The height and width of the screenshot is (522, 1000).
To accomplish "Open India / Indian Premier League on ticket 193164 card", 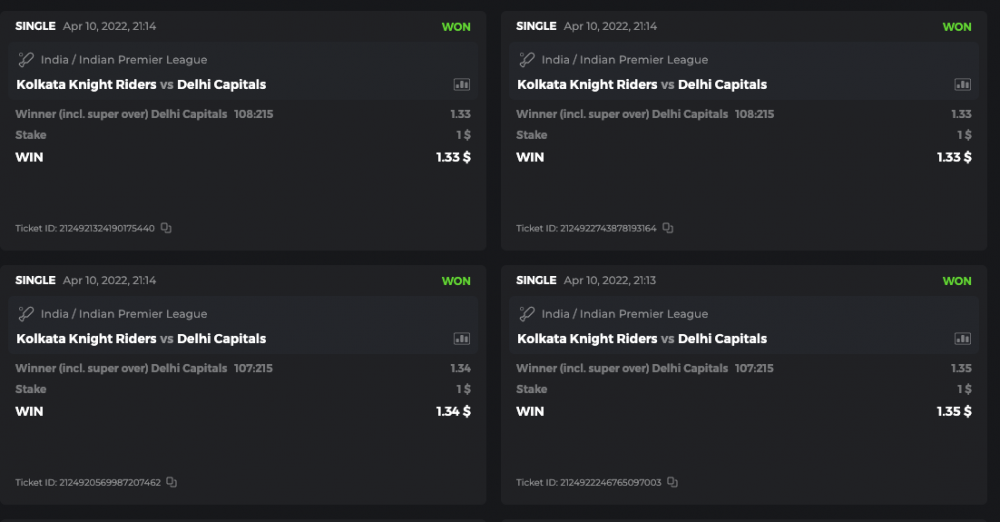I will click(625, 60).
